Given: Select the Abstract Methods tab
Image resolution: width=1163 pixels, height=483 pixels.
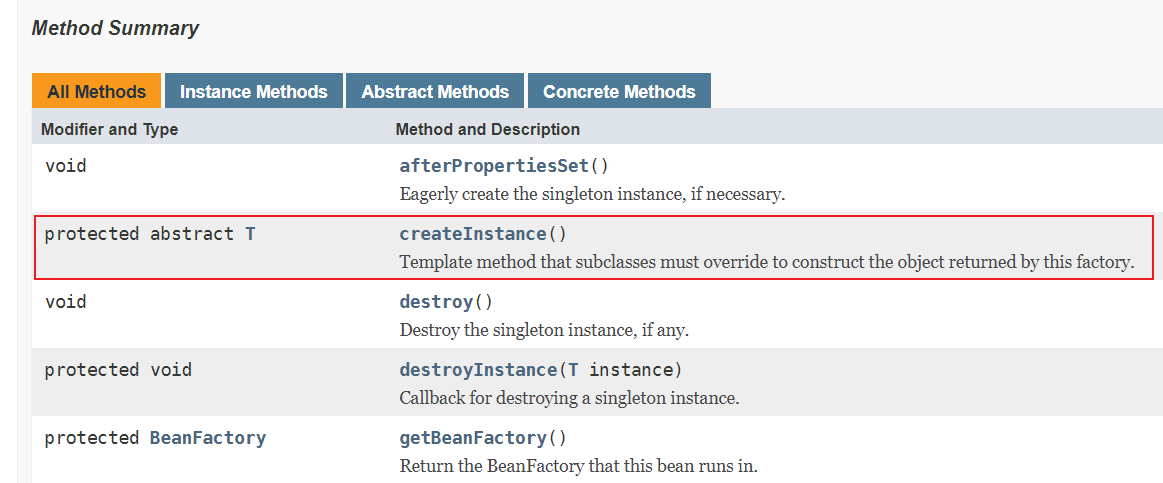Looking at the screenshot, I should [435, 91].
